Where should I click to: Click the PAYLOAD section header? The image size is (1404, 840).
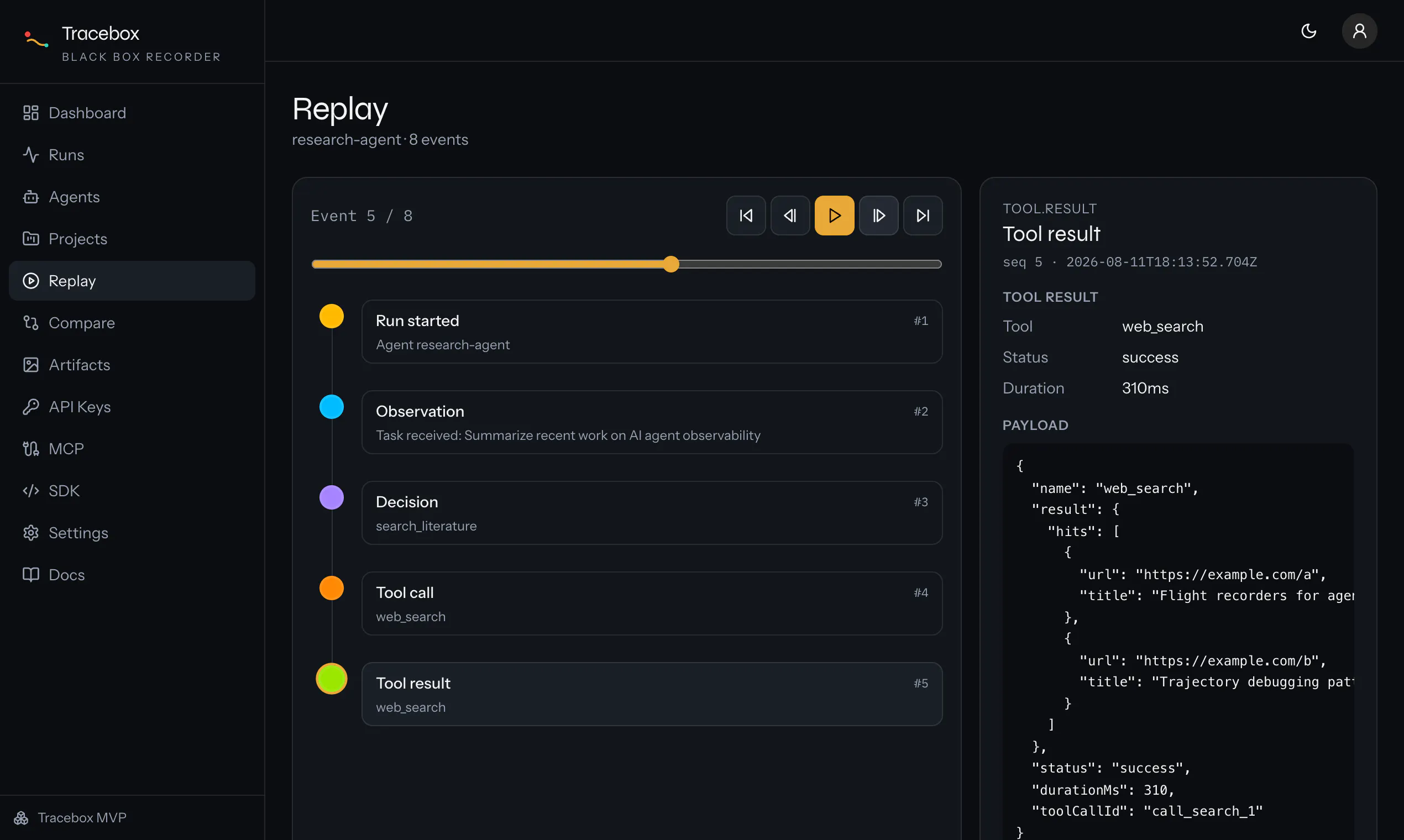click(1035, 425)
